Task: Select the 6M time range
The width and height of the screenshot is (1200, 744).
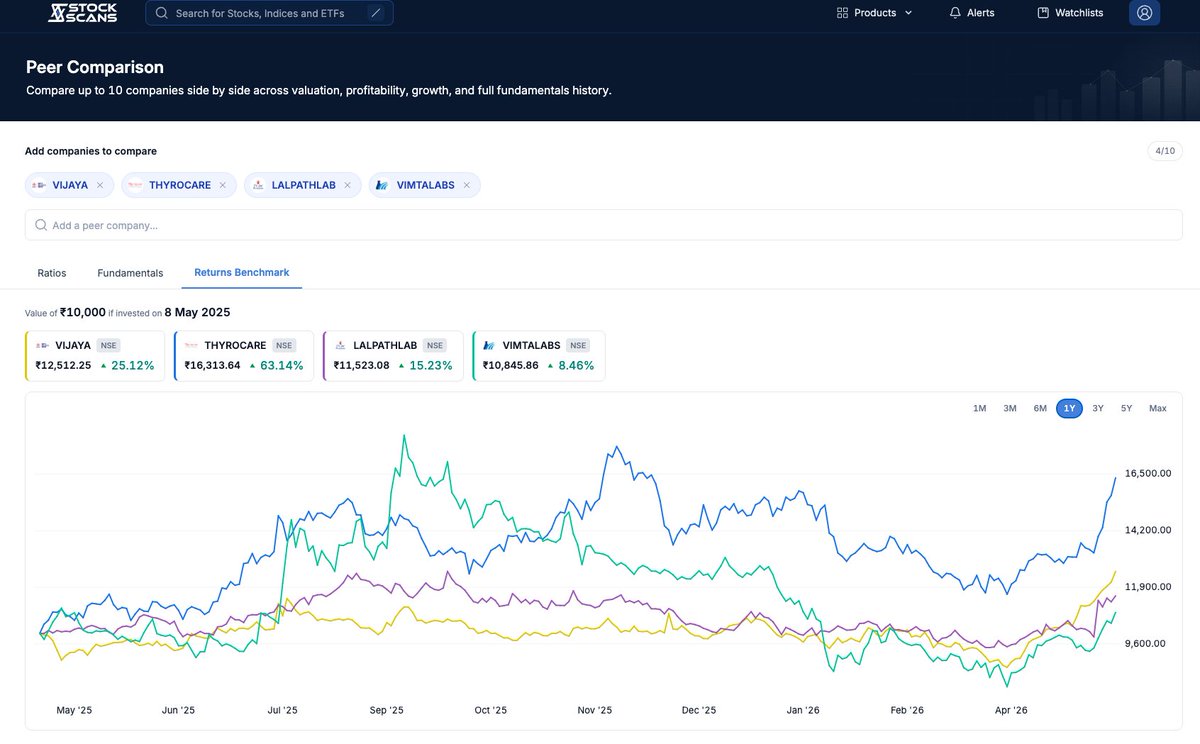Action: click(x=1040, y=408)
